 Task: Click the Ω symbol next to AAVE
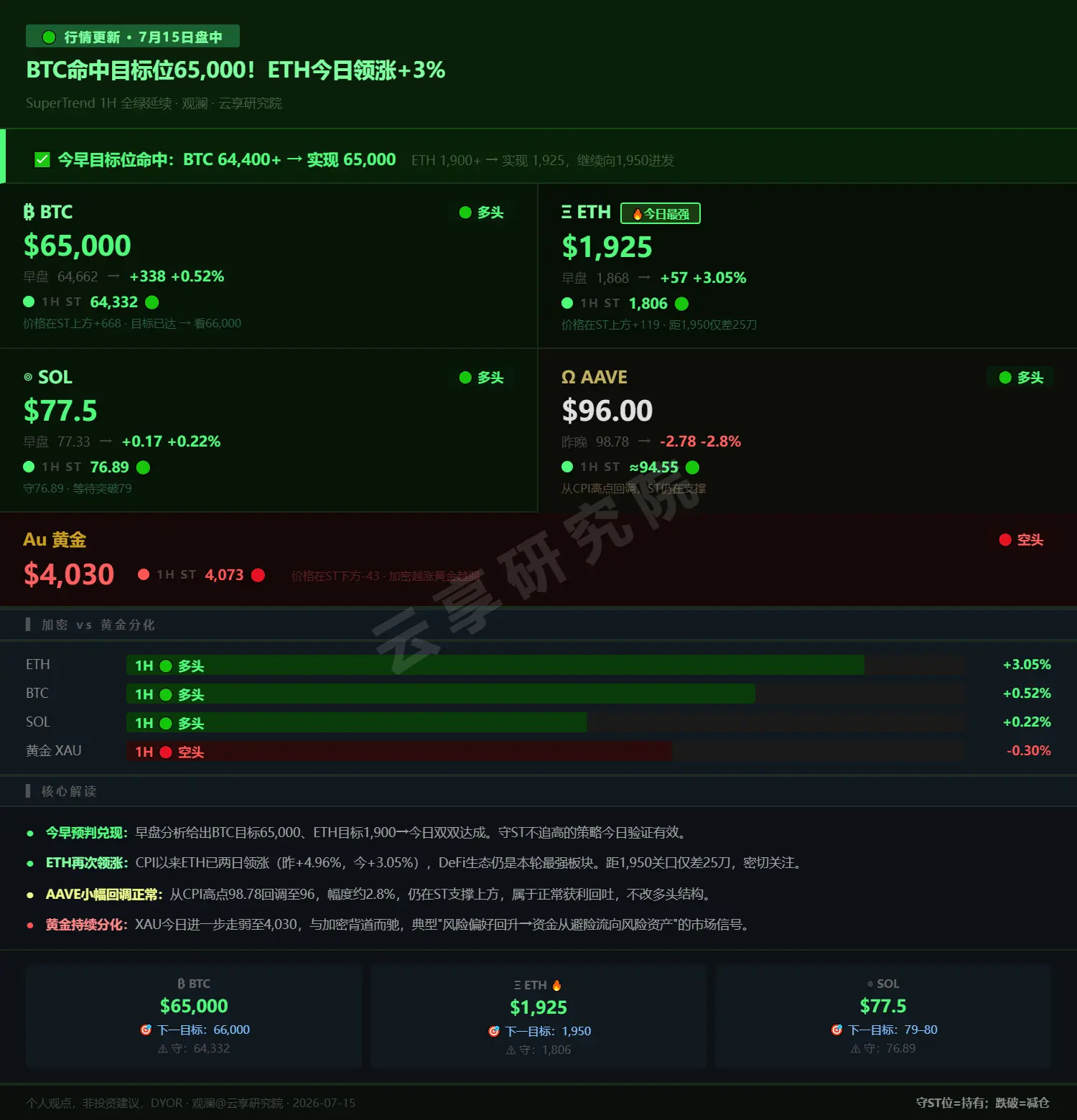[568, 377]
